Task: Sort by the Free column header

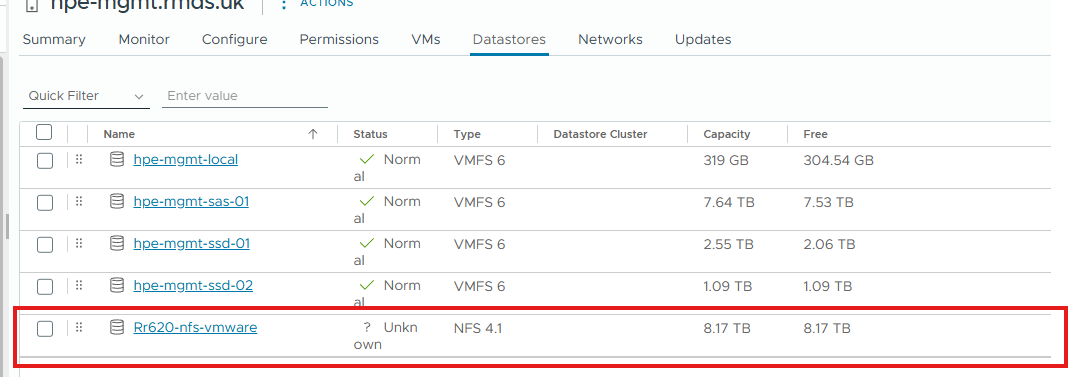Action: click(815, 134)
